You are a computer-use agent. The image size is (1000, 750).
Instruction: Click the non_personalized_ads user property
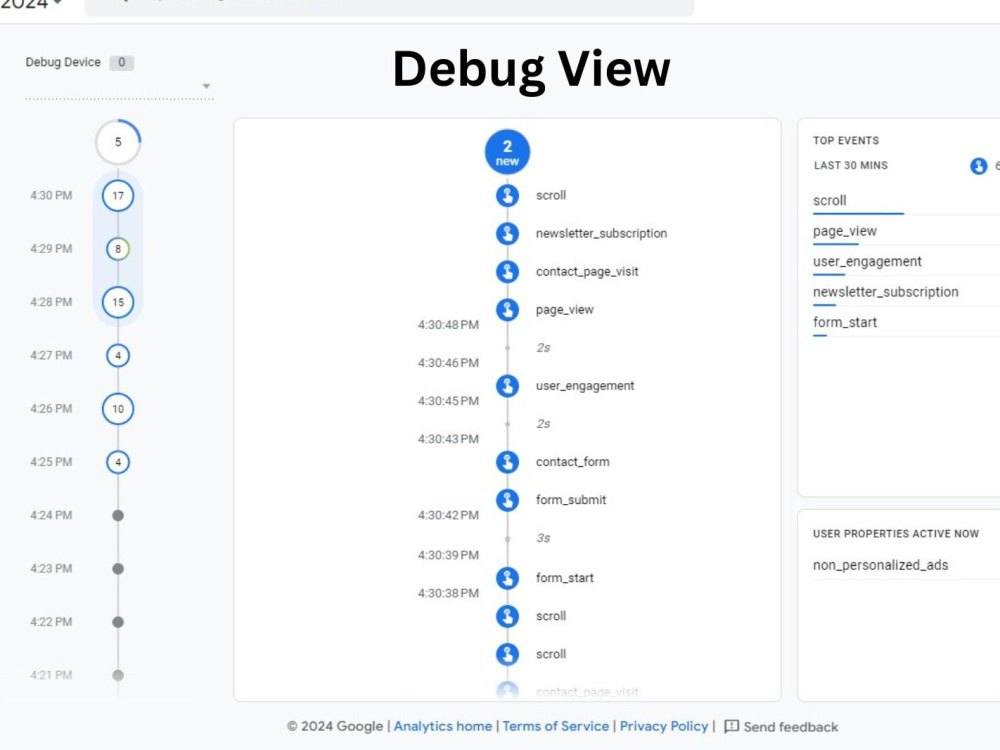pos(880,565)
